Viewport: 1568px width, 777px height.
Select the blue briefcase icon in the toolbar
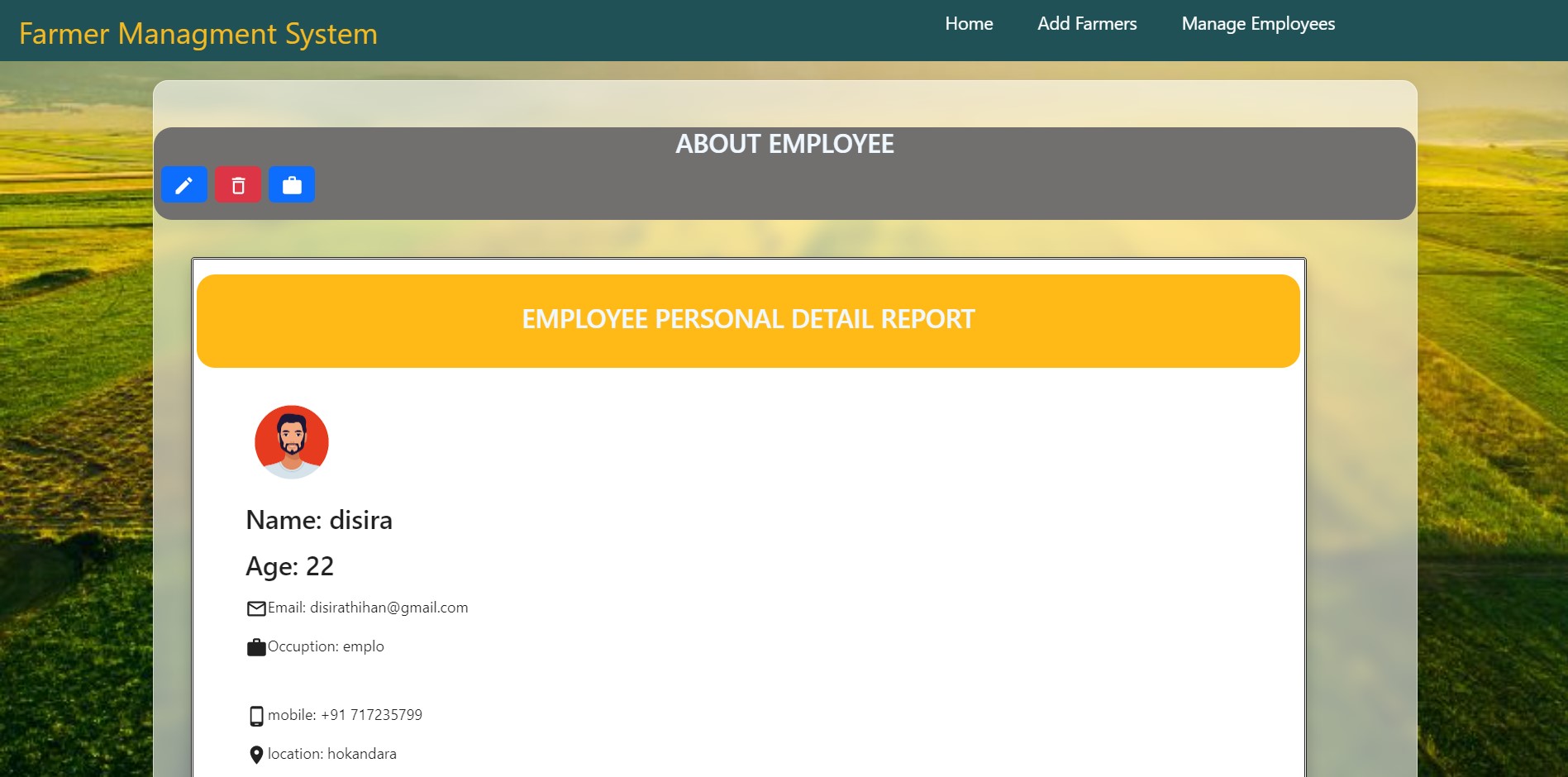[x=291, y=184]
